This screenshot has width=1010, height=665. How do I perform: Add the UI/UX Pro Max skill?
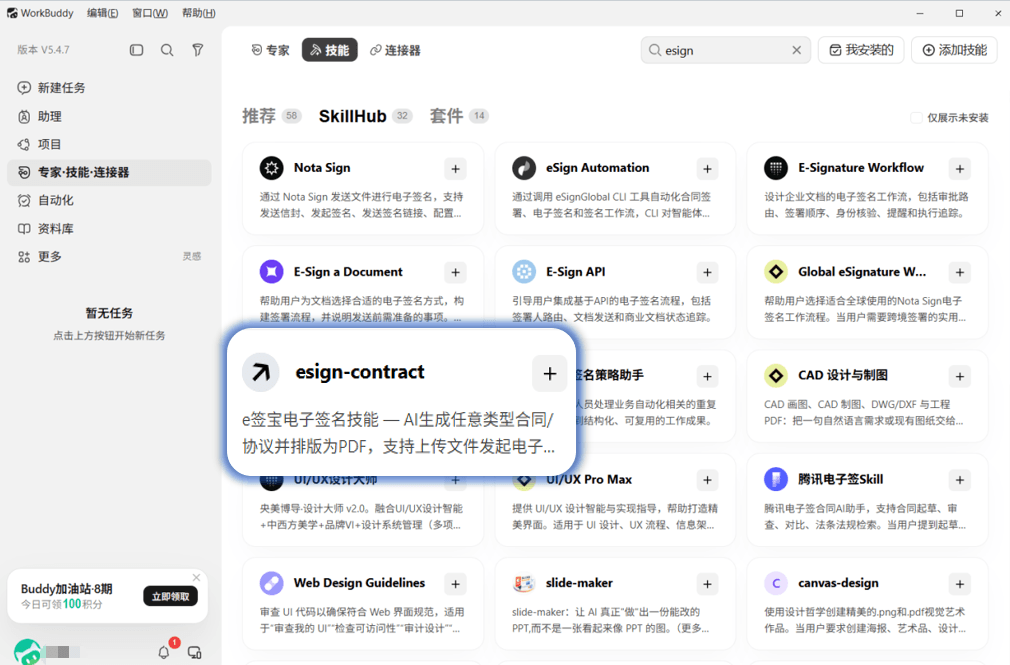click(707, 480)
